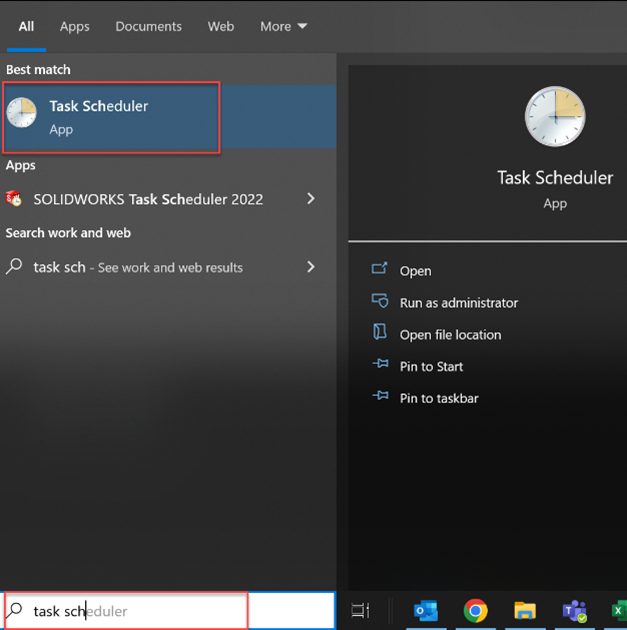Select Pin to taskbar

click(x=439, y=398)
